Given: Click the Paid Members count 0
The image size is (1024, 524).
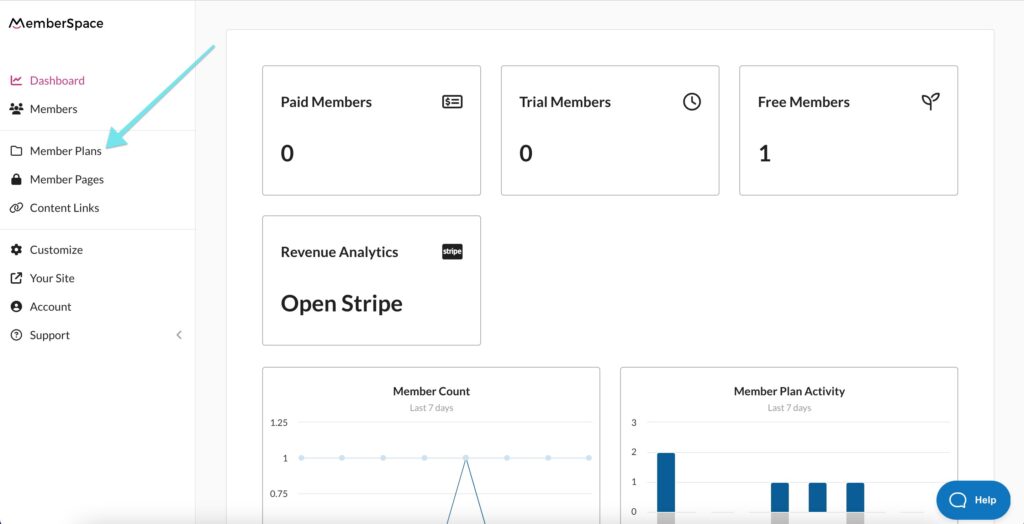Looking at the screenshot, I should [x=287, y=154].
